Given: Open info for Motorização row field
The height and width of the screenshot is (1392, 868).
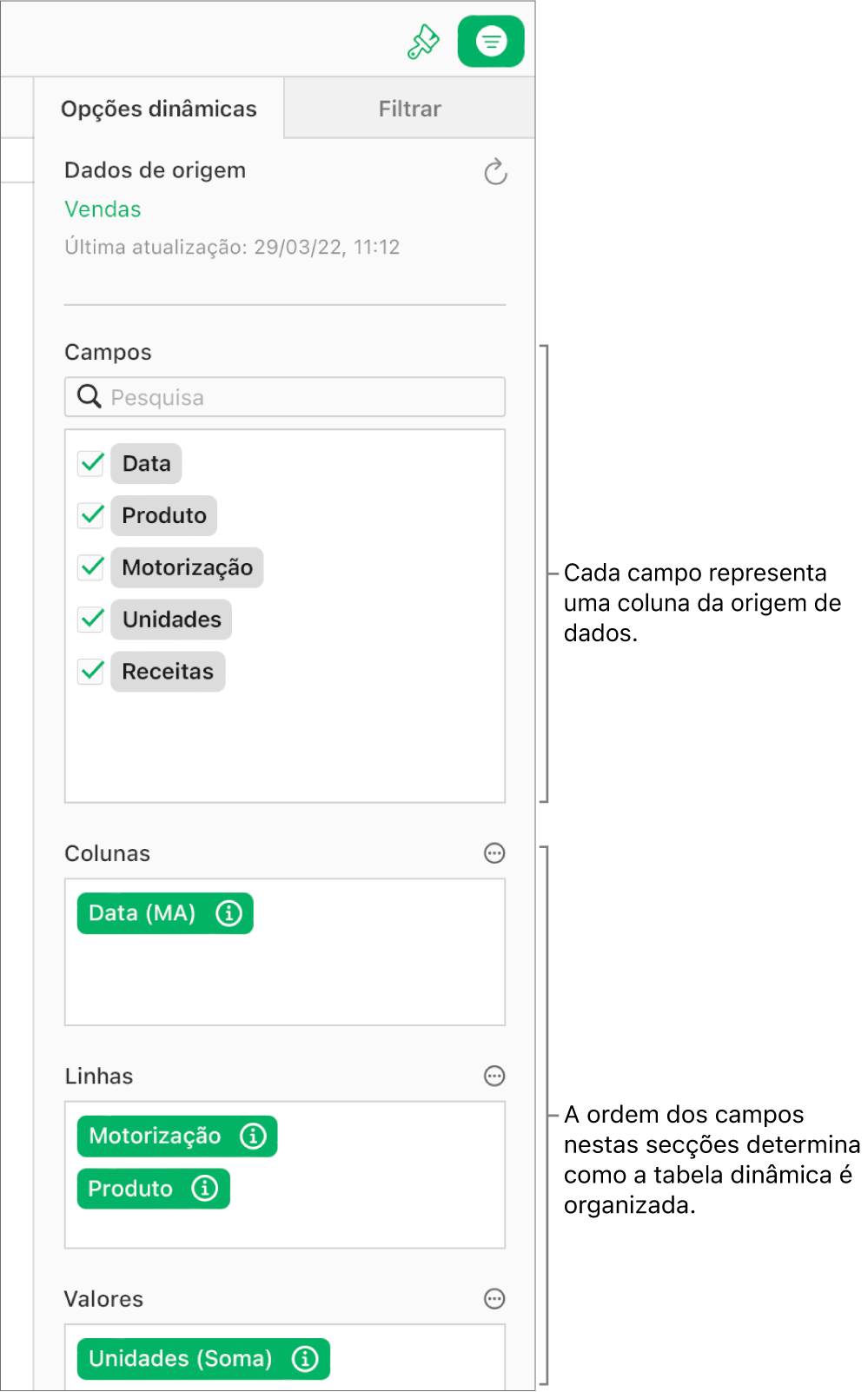Looking at the screenshot, I should pos(253,1136).
